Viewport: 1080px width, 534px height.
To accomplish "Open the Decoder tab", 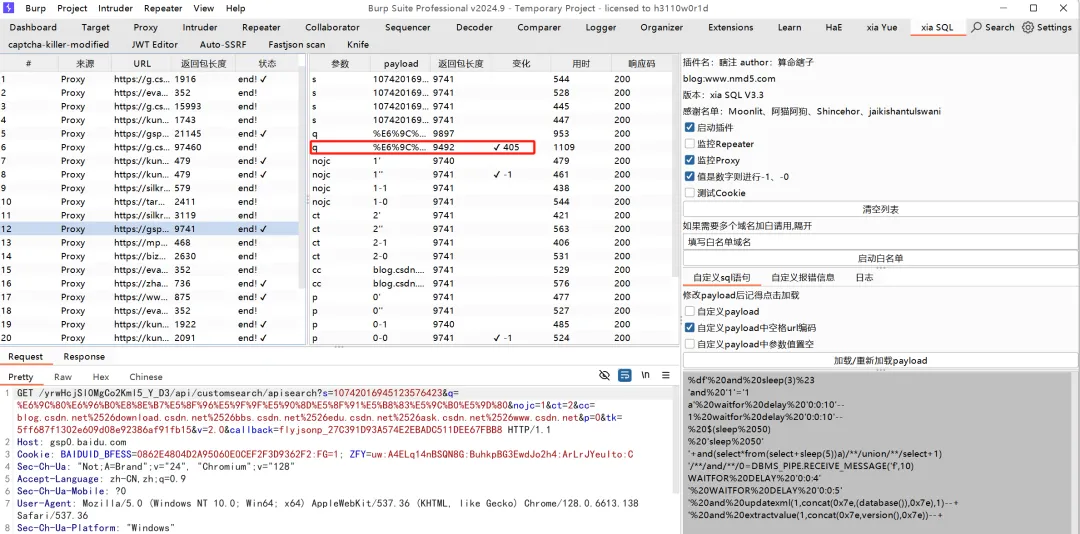I will [x=474, y=28].
